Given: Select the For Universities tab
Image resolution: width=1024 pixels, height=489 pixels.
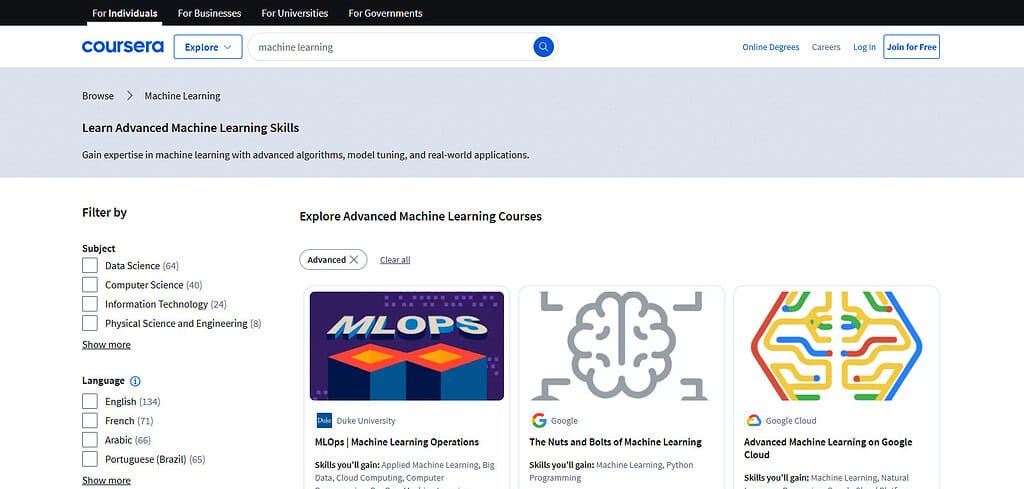Looking at the screenshot, I should [x=295, y=13].
